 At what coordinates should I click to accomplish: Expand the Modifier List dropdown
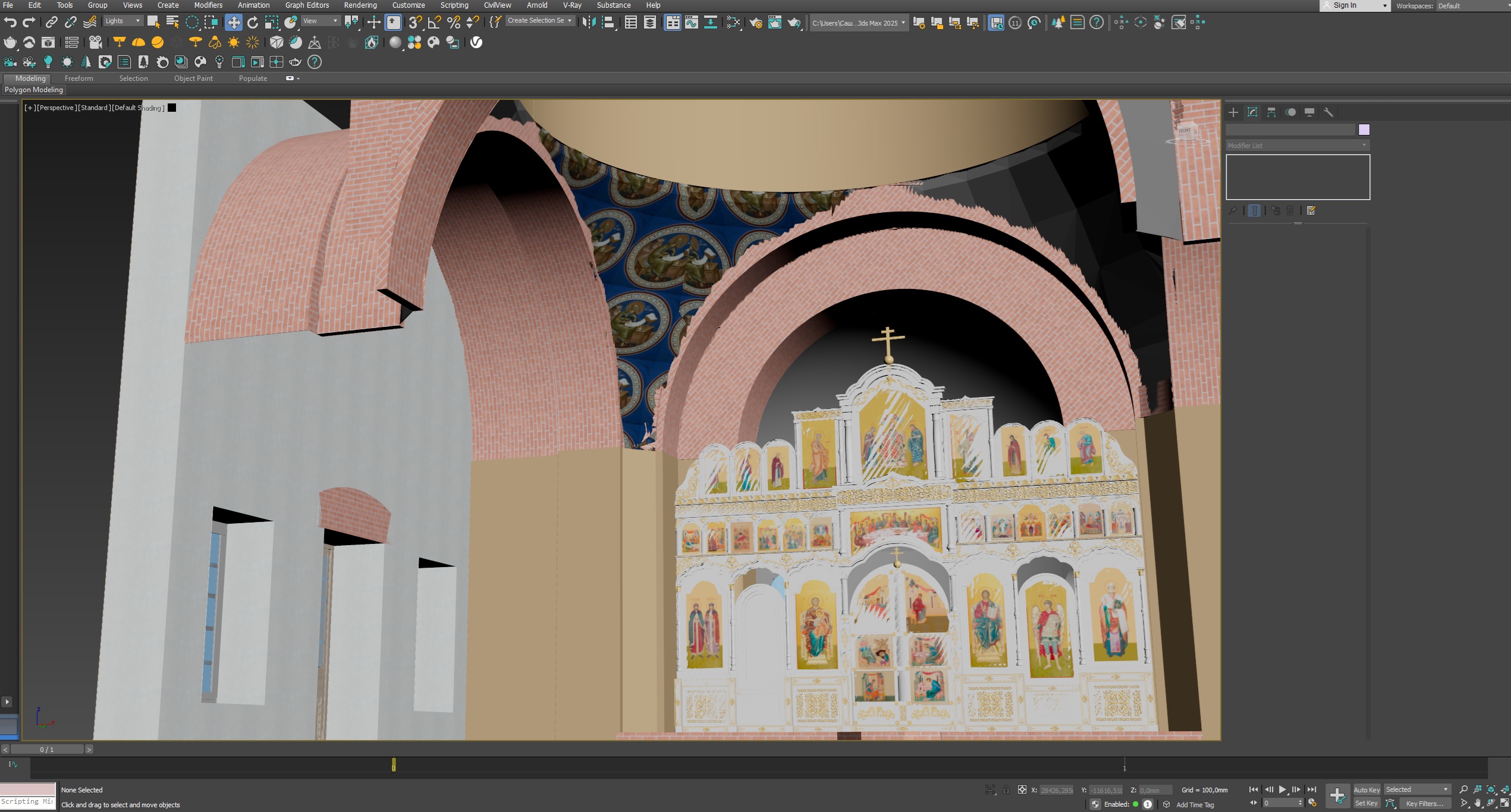pyautogui.click(x=1298, y=146)
